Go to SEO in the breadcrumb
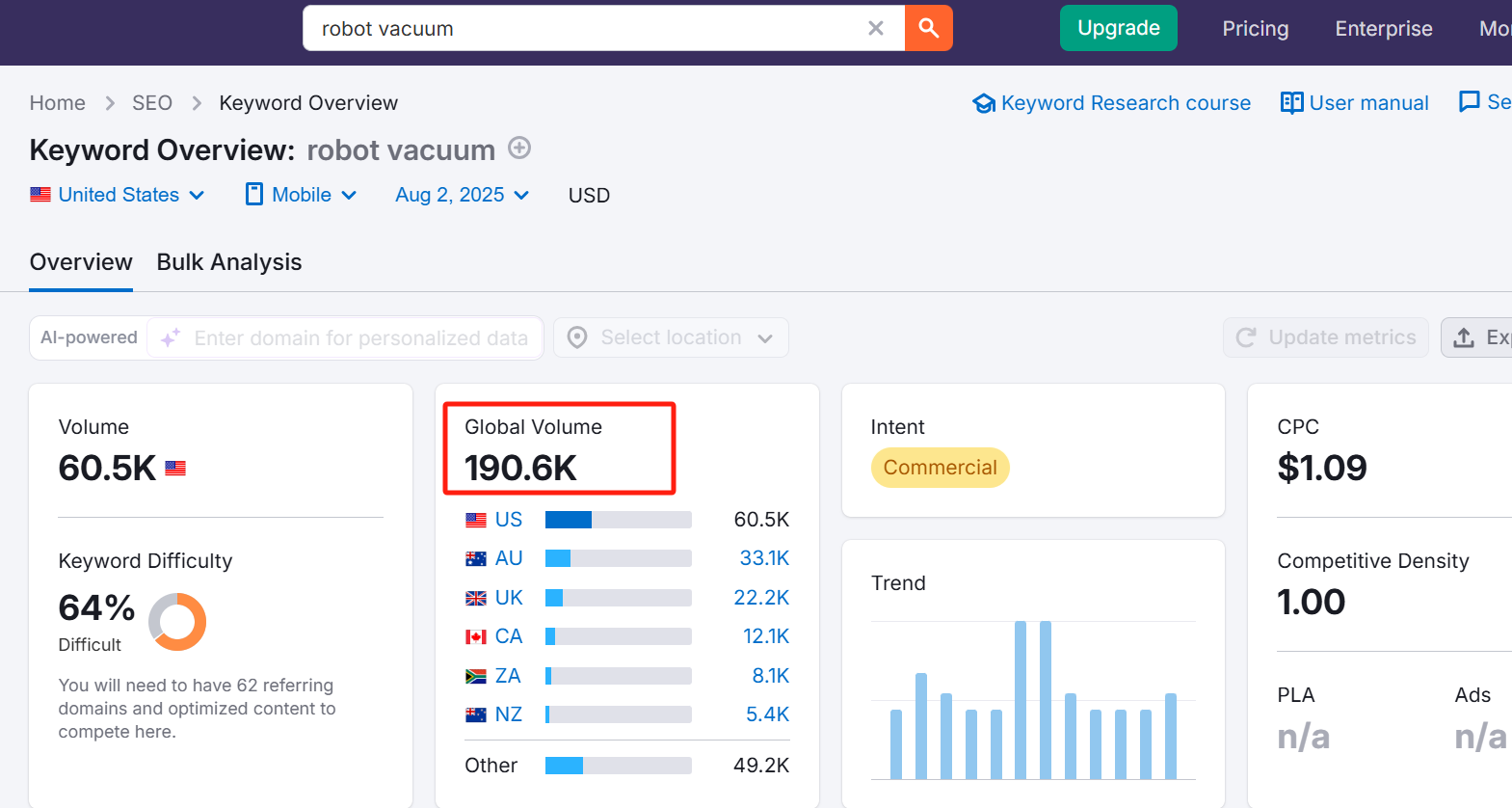 pyautogui.click(x=152, y=103)
